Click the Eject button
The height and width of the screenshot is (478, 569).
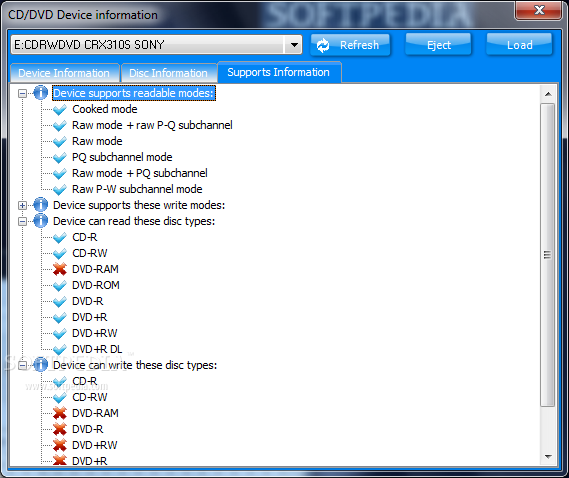438,45
